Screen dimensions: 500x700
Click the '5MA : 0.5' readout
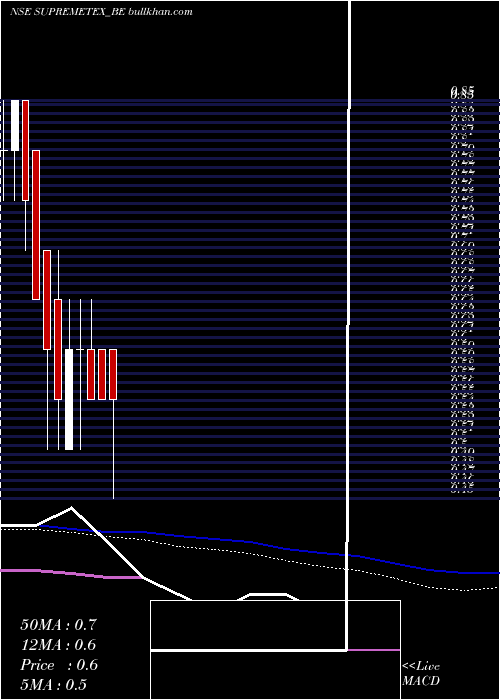tap(54, 685)
